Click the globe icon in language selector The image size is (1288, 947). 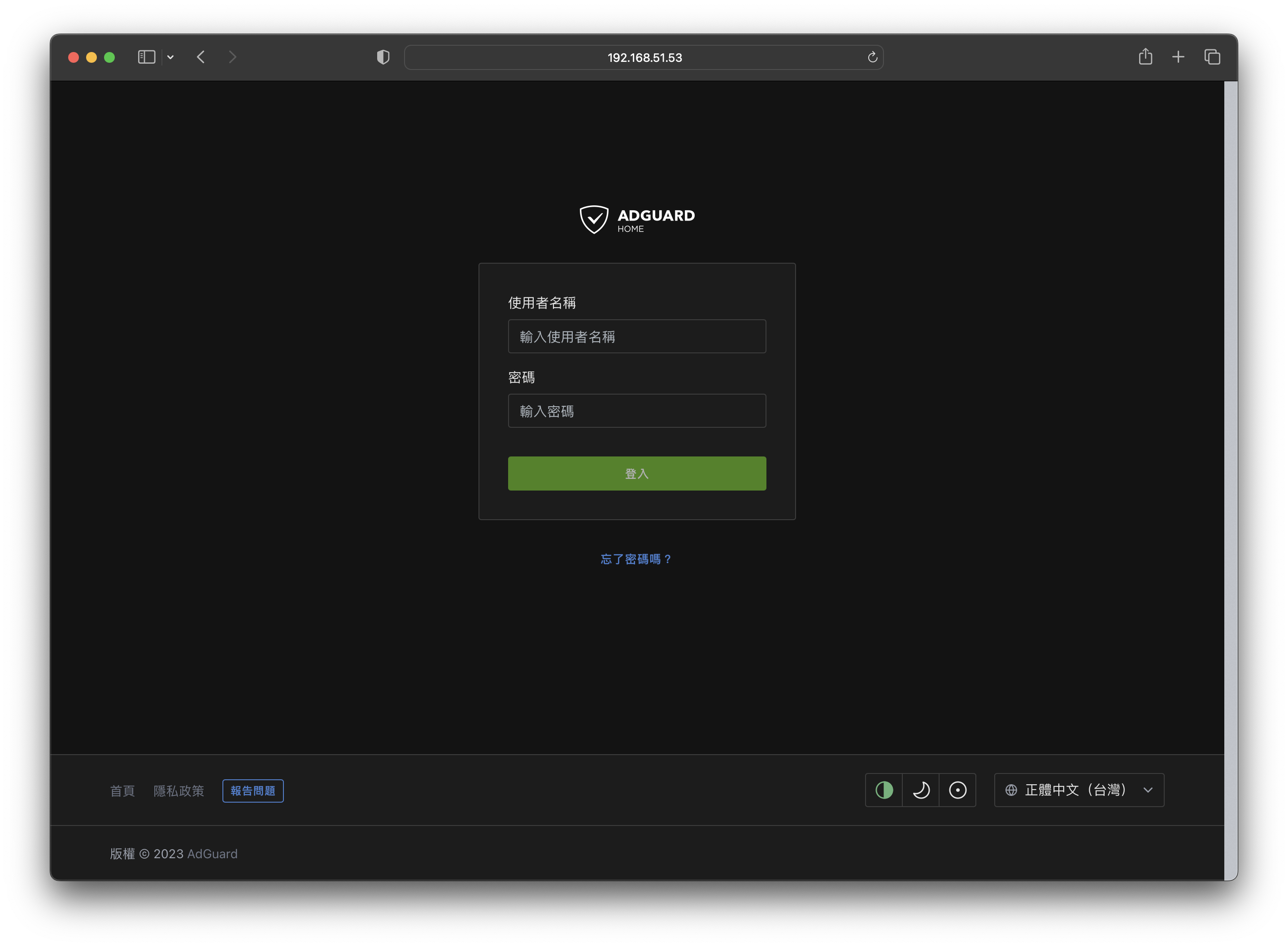[1011, 790]
